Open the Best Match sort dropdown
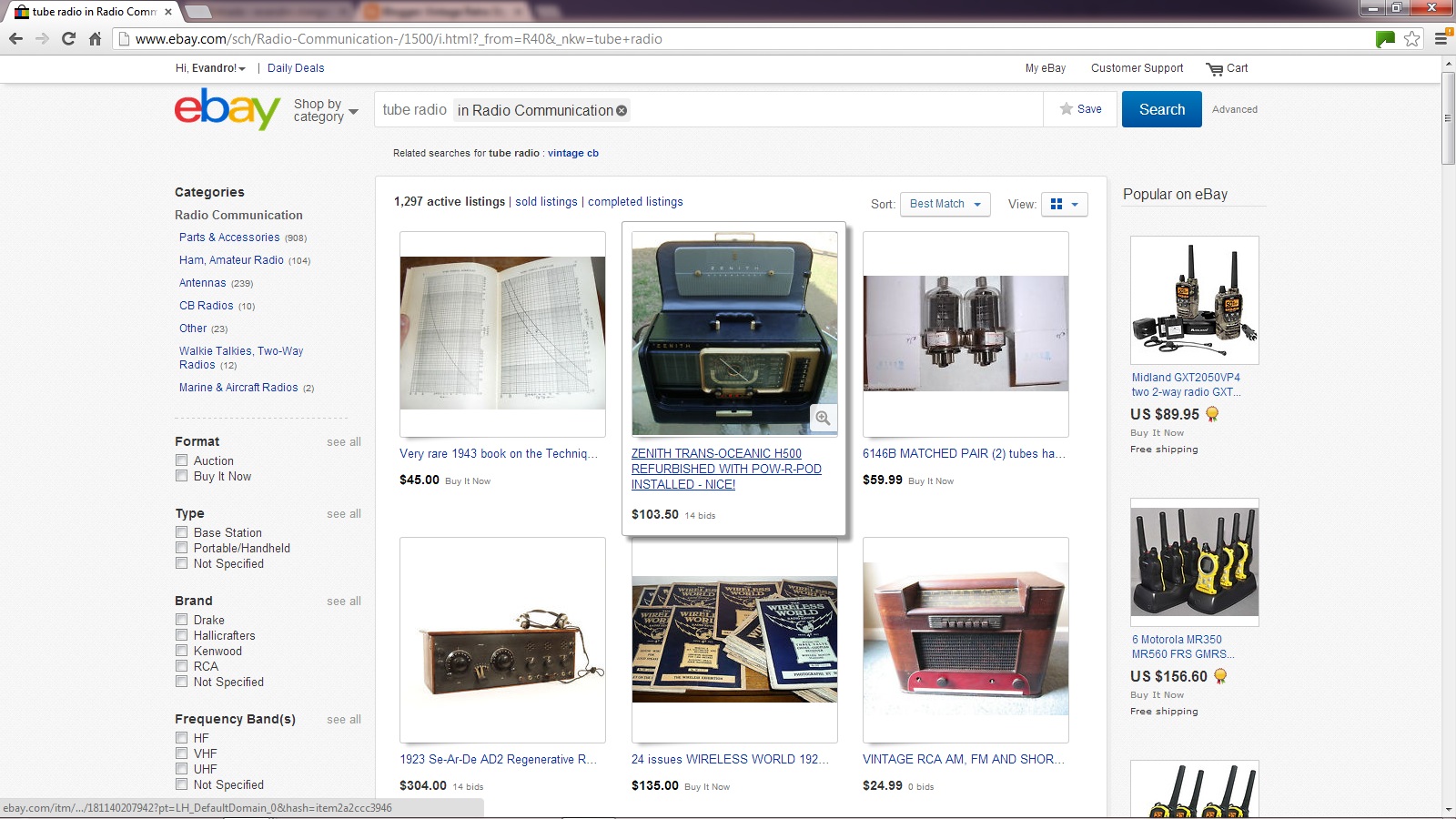This screenshot has width=1456, height=819. pos(945,204)
